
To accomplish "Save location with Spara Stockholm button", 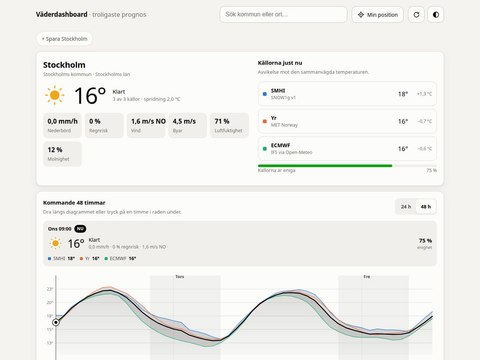I will pyautogui.click(x=64, y=39).
